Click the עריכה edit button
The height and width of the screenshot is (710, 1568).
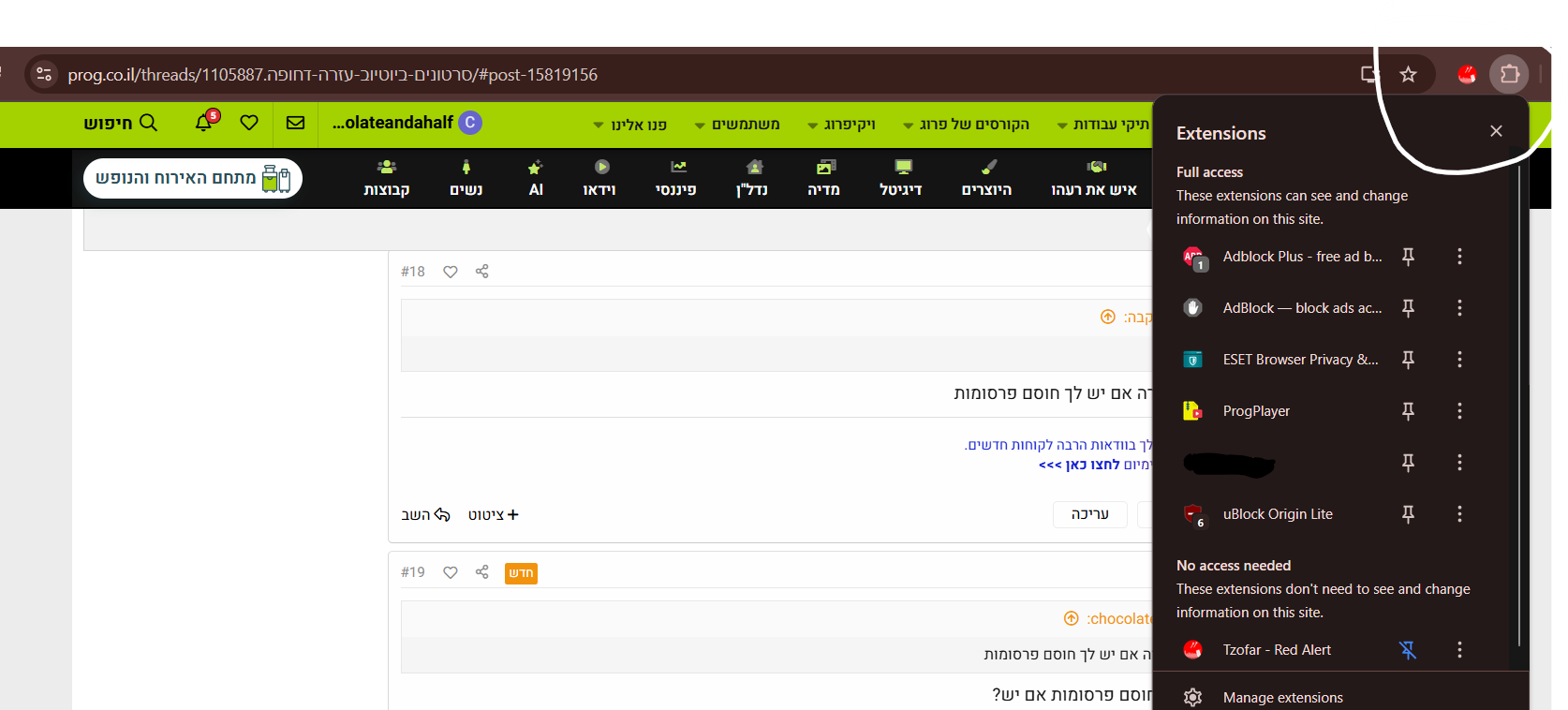[1090, 514]
